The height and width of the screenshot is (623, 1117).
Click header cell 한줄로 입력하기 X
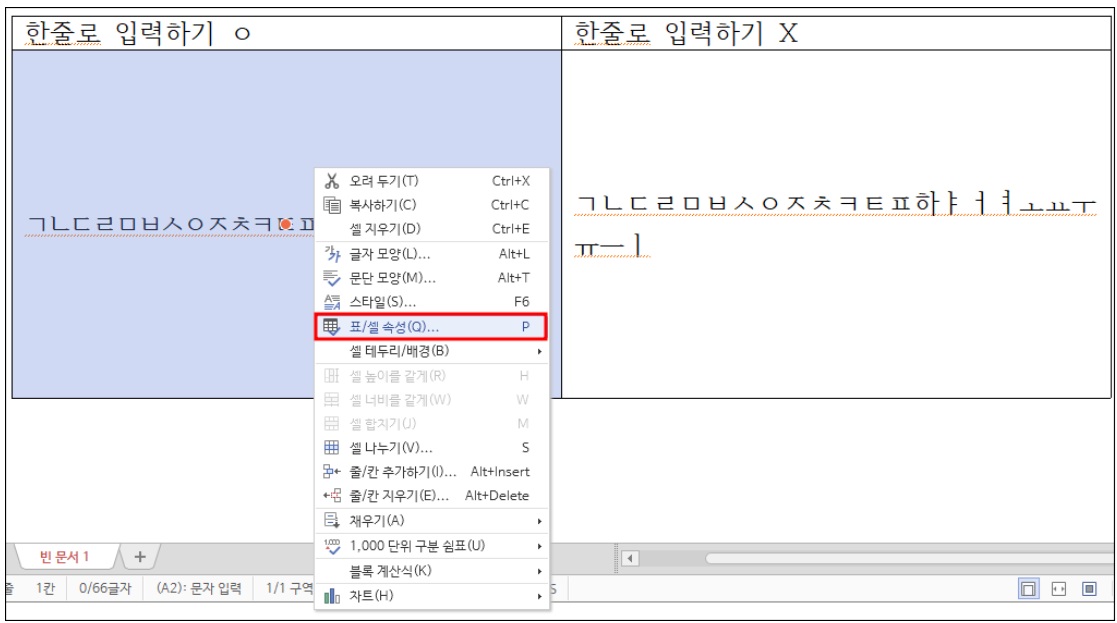point(836,33)
